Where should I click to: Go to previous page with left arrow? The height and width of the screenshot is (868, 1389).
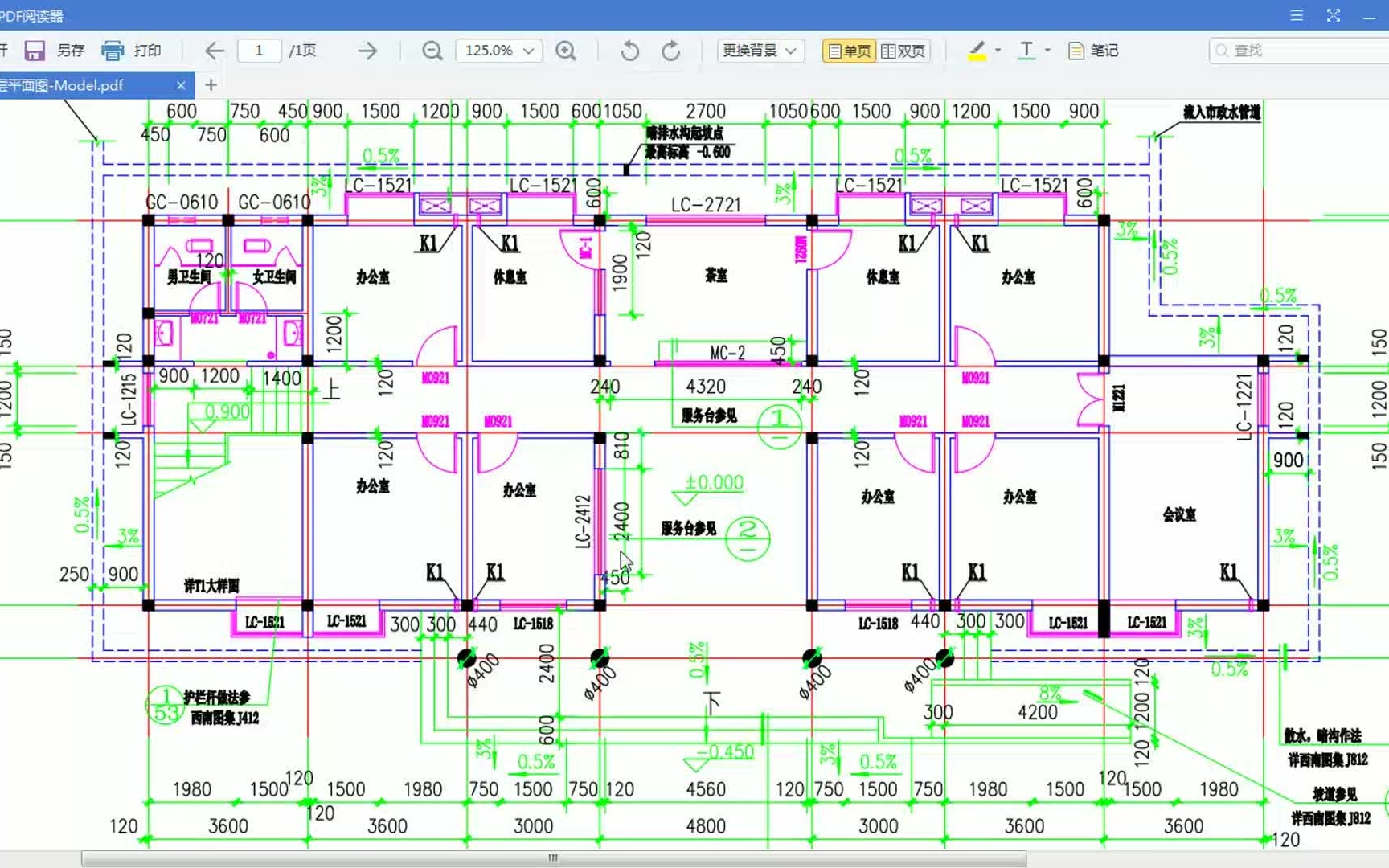click(214, 51)
